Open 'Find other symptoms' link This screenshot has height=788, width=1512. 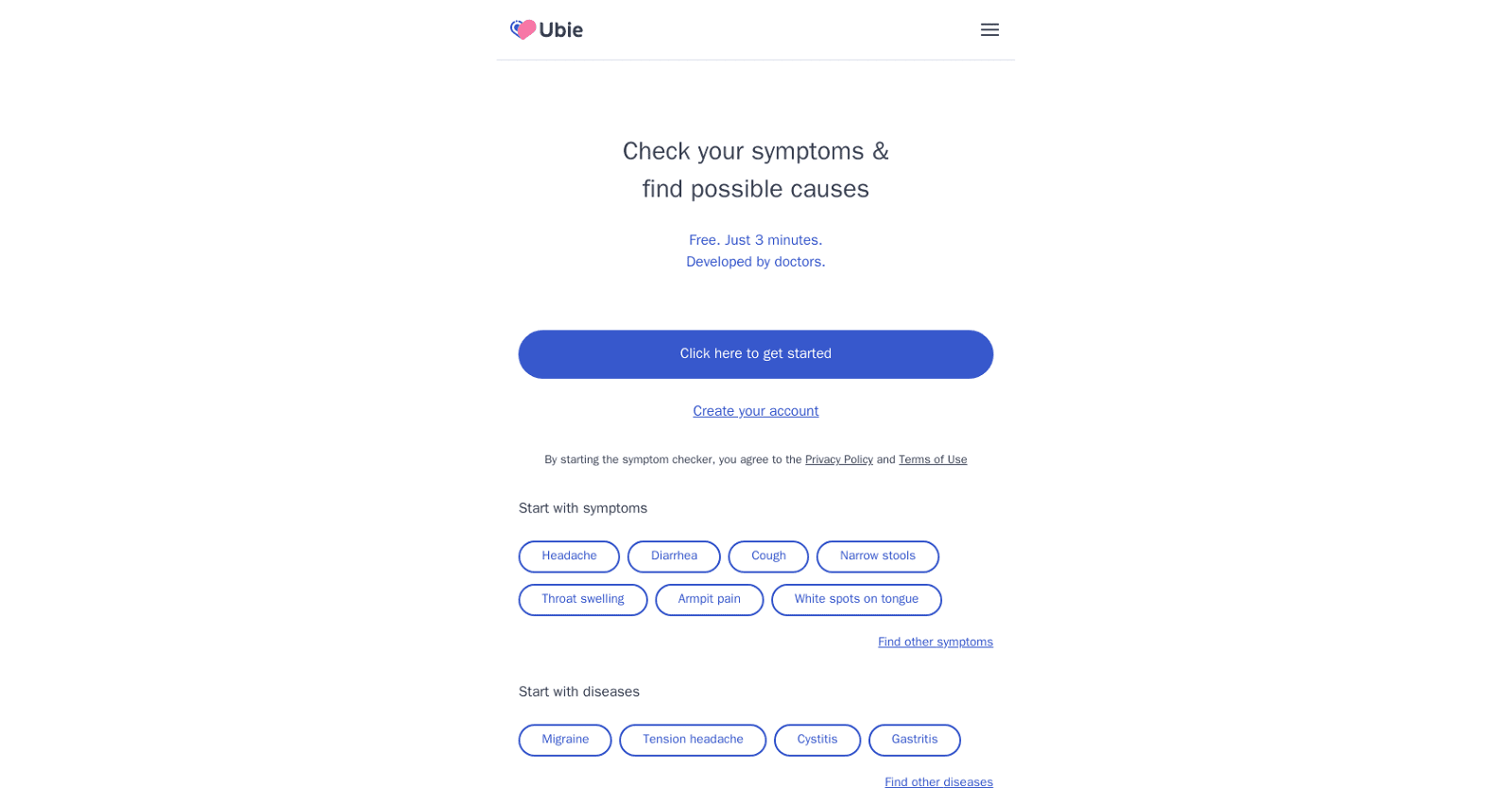point(936,642)
